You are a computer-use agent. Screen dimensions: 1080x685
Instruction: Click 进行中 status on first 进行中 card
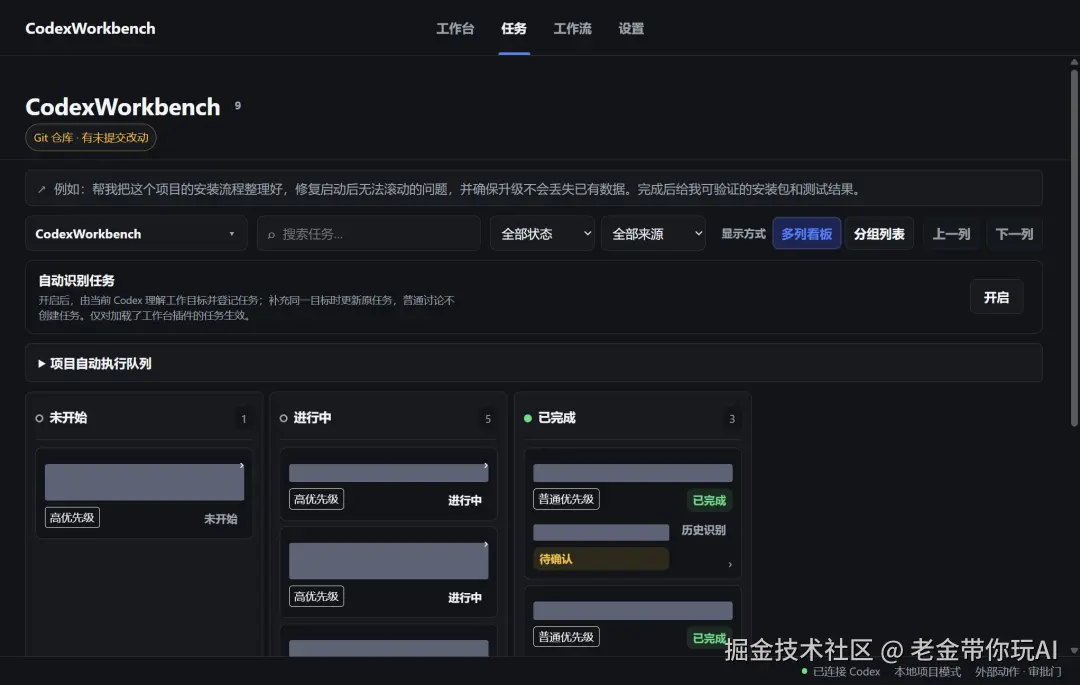[465, 500]
